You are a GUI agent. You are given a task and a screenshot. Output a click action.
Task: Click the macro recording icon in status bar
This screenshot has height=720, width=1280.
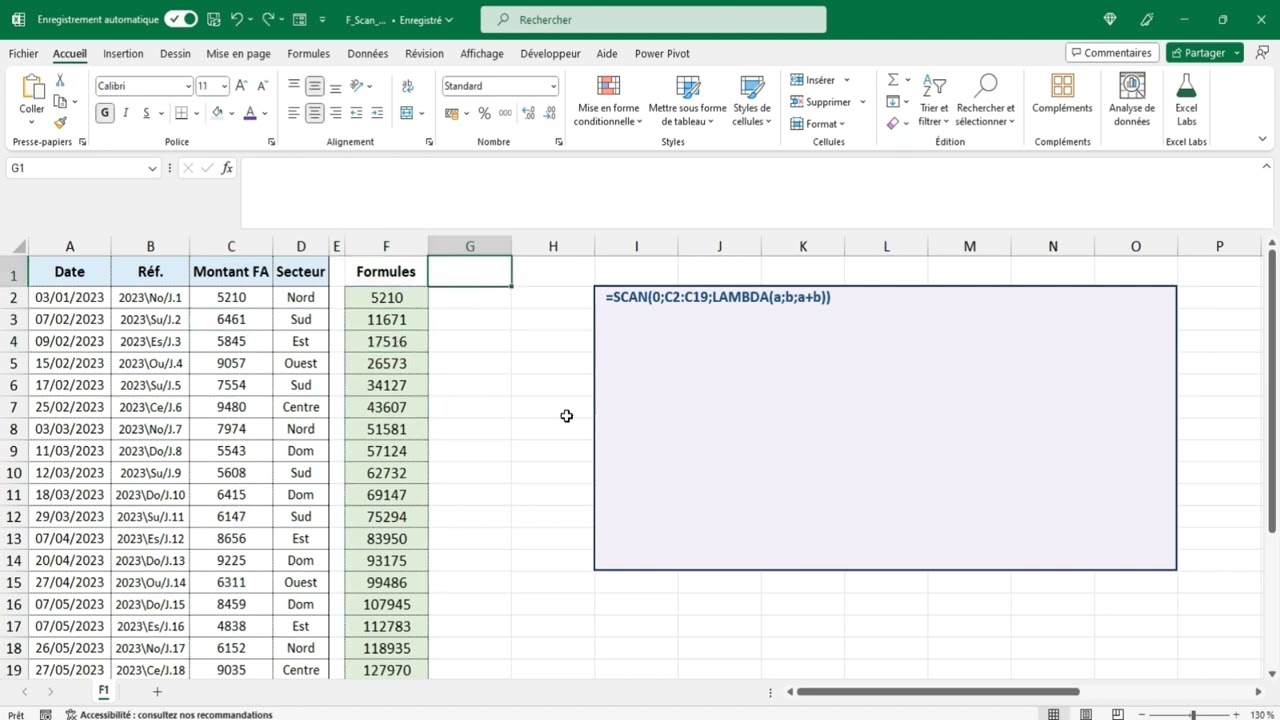[x=45, y=715]
